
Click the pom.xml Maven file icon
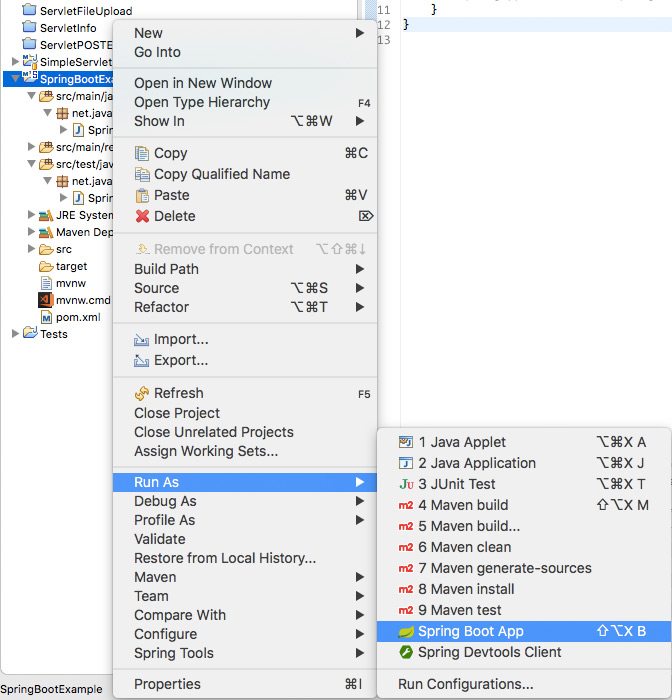point(46,317)
